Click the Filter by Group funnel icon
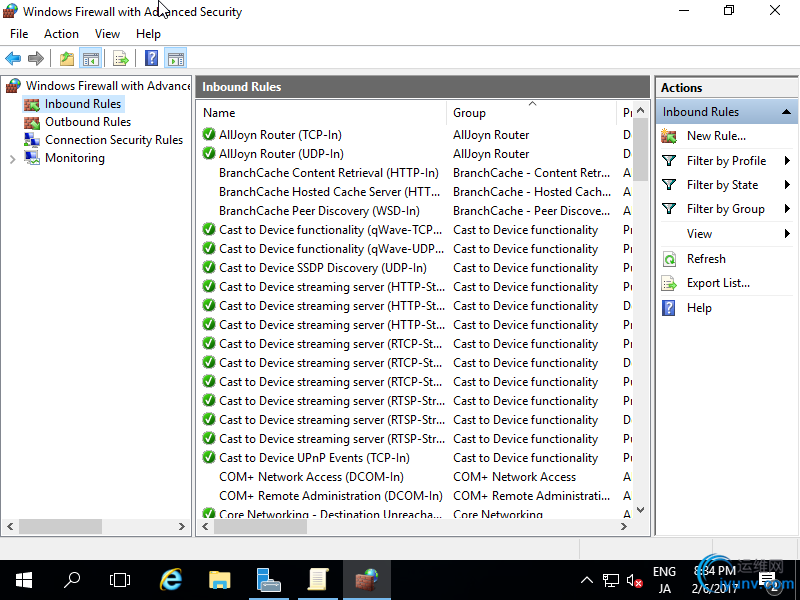 669,209
